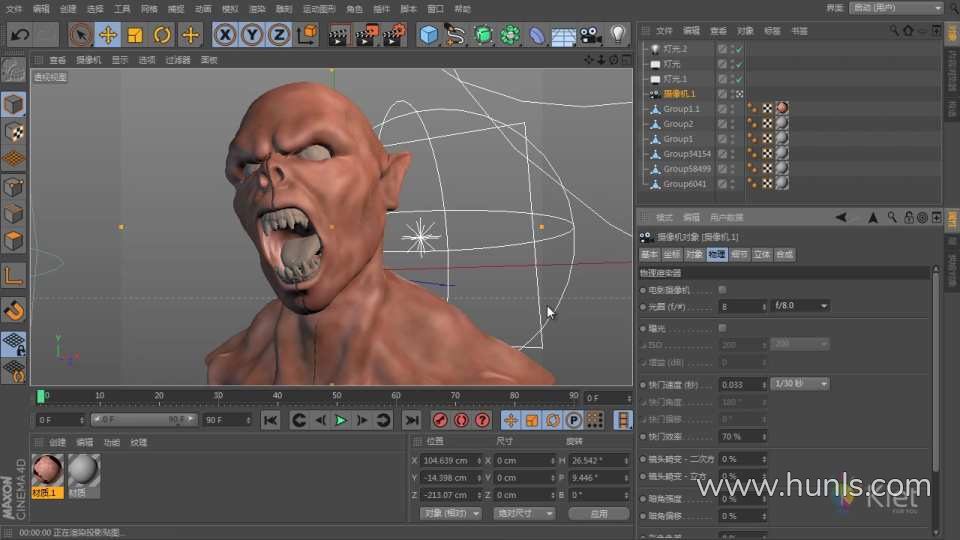Open the viewport 摄像机 menu
960x540 pixels.
(x=89, y=60)
